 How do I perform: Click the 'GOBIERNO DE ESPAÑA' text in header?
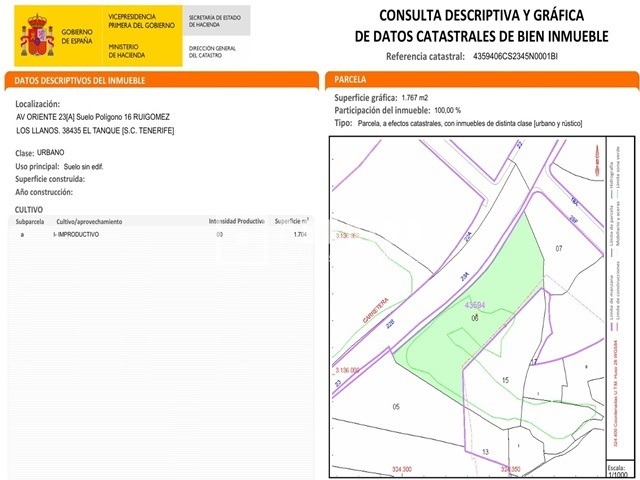(x=77, y=36)
